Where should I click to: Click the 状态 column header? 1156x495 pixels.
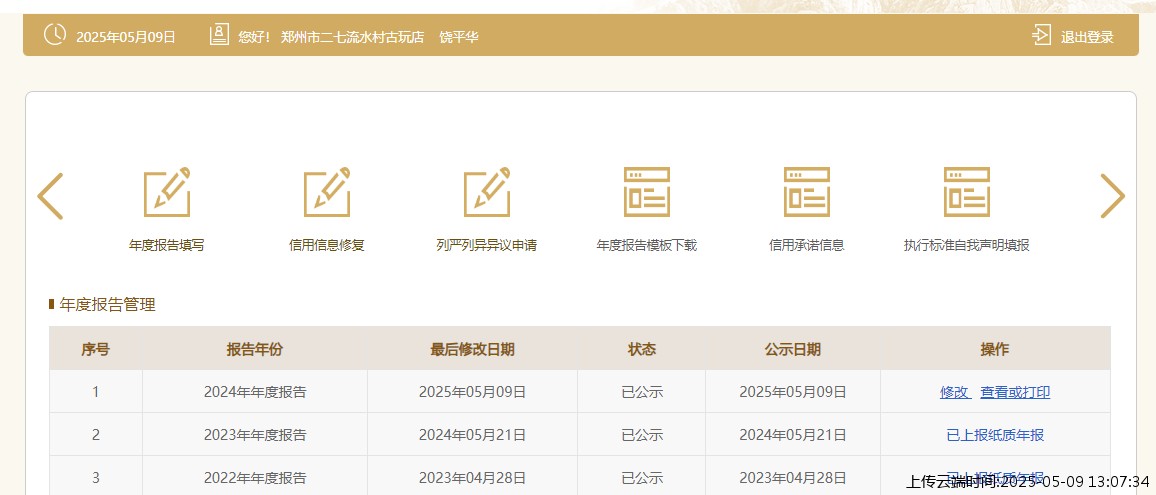(x=641, y=350)
